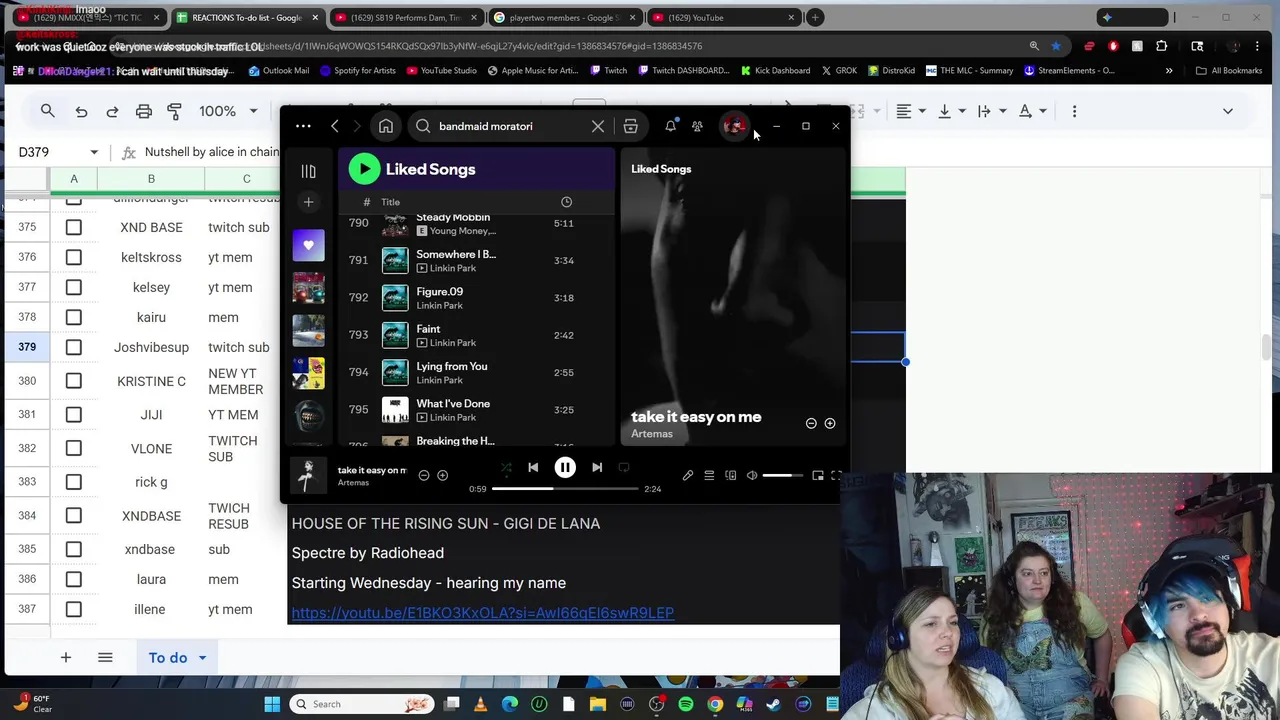Screen dimensions: 1280x720
Task: Open To do sheet tab menu arrow
Action: click(x=202, y=658)
